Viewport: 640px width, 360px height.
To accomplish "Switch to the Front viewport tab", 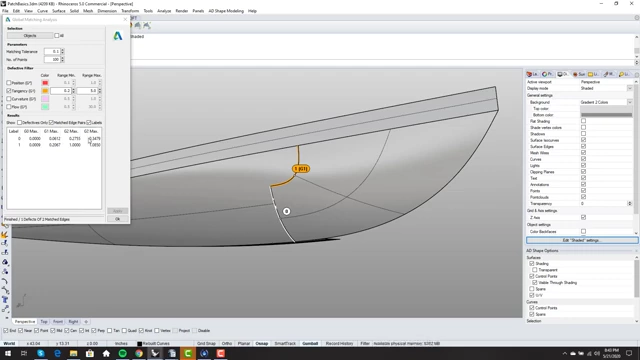I will [58, 322].
